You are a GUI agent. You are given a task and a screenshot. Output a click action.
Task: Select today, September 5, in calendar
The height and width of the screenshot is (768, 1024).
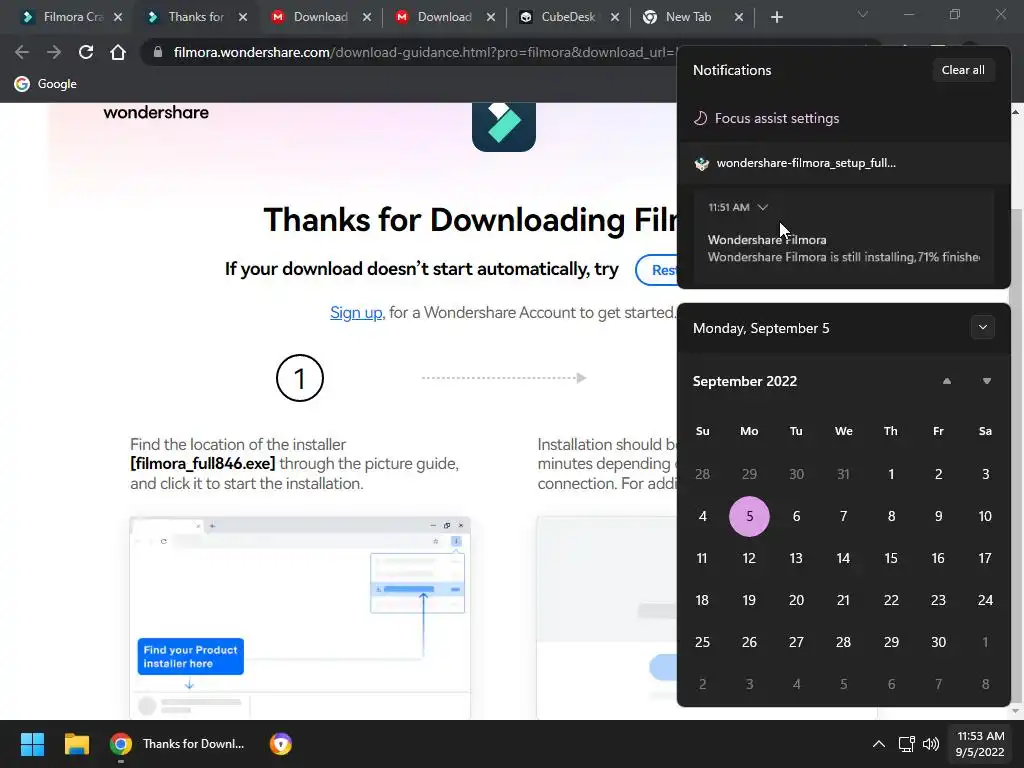point(749,516)
